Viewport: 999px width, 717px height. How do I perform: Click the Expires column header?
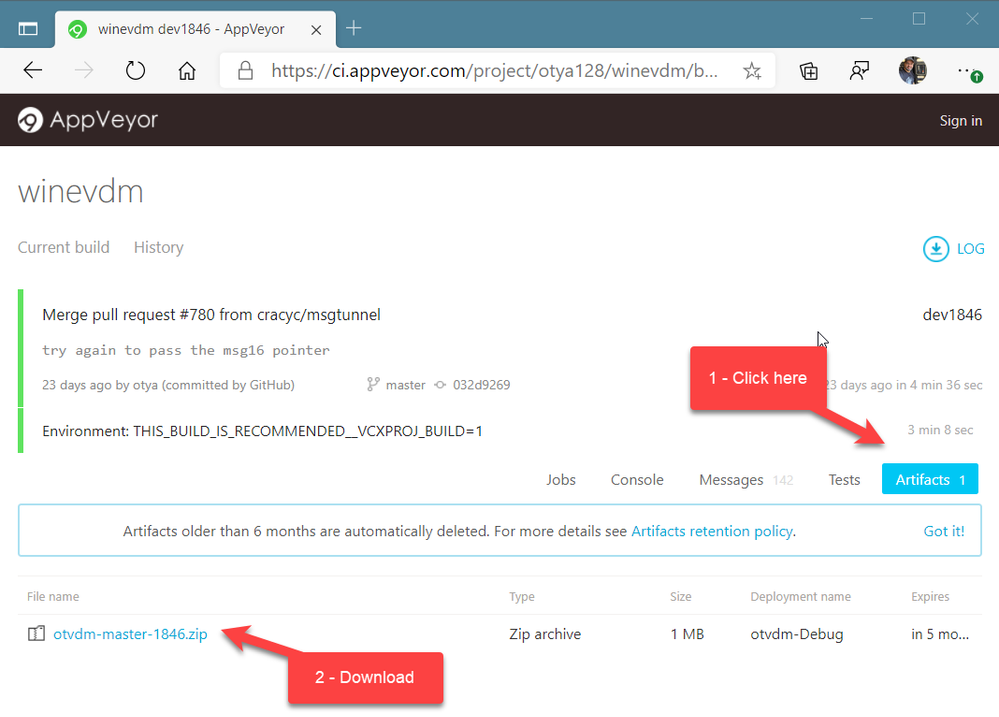point(930,597)
